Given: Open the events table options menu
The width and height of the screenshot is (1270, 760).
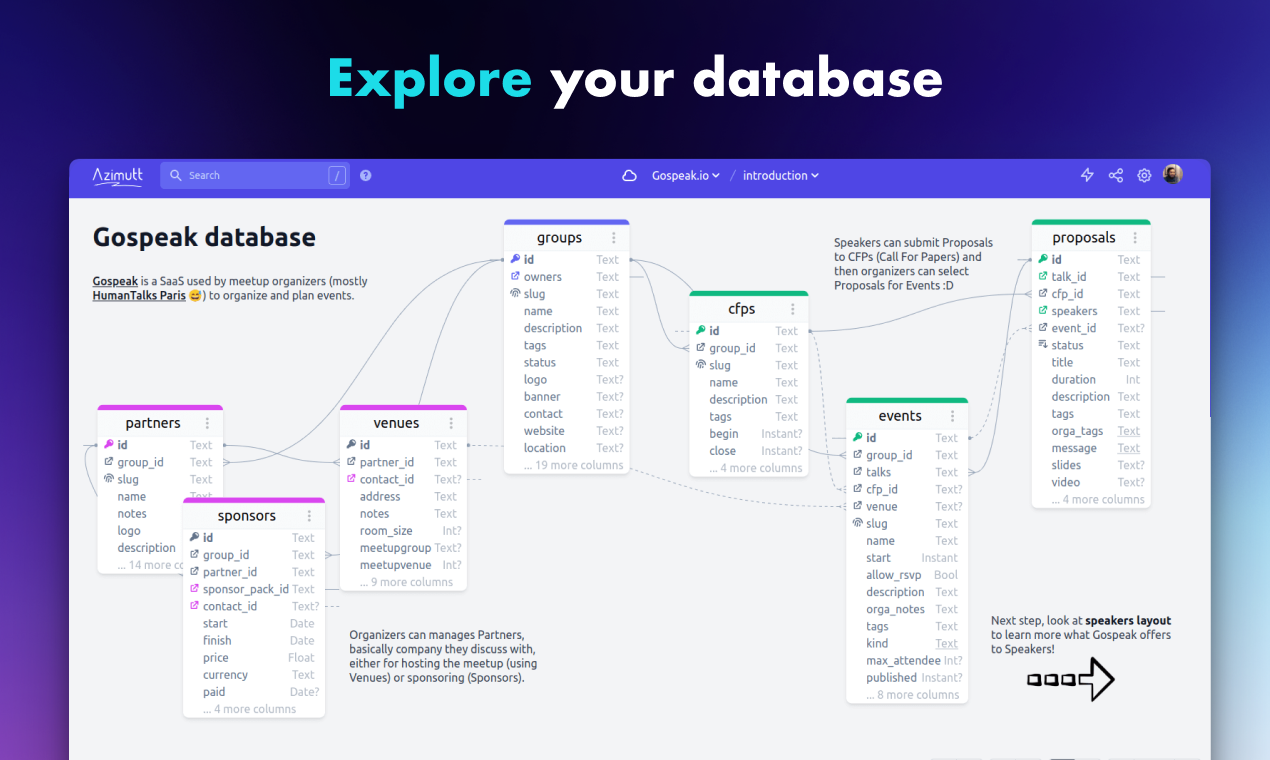Looking at the screenshot, I should click(x=953, y=416).
